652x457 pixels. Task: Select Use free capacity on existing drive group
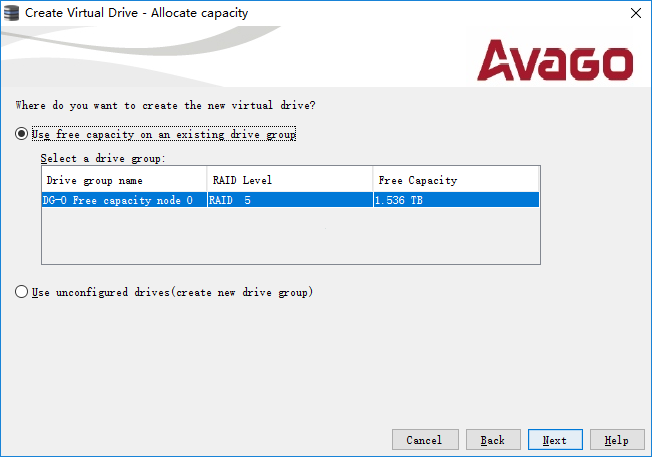tap(22, 134)
